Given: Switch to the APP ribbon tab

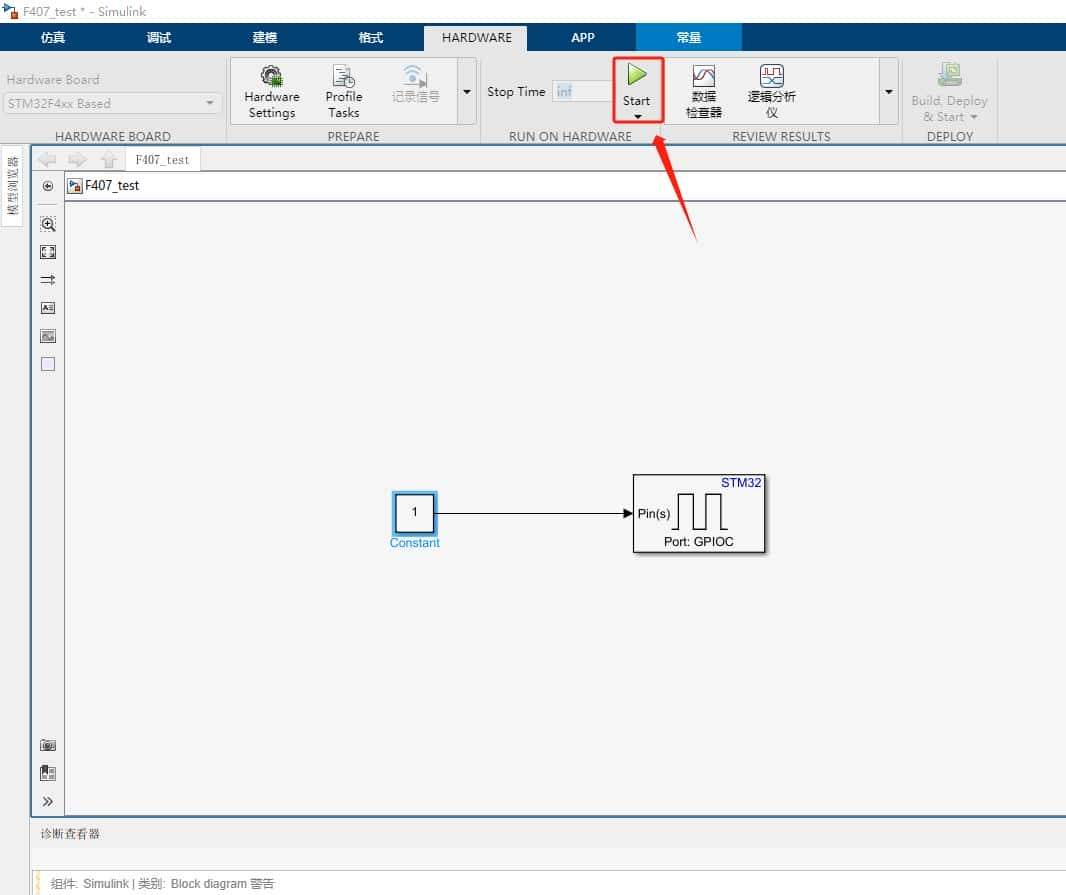Looking at the screenshot, I should [x=583, y=37].
